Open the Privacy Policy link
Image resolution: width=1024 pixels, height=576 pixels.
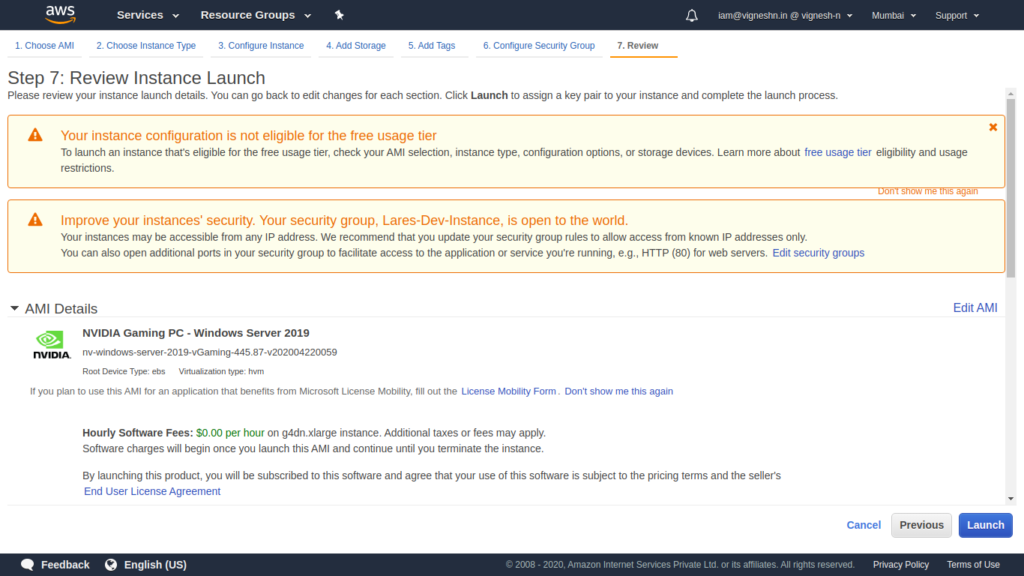[901, 565]
